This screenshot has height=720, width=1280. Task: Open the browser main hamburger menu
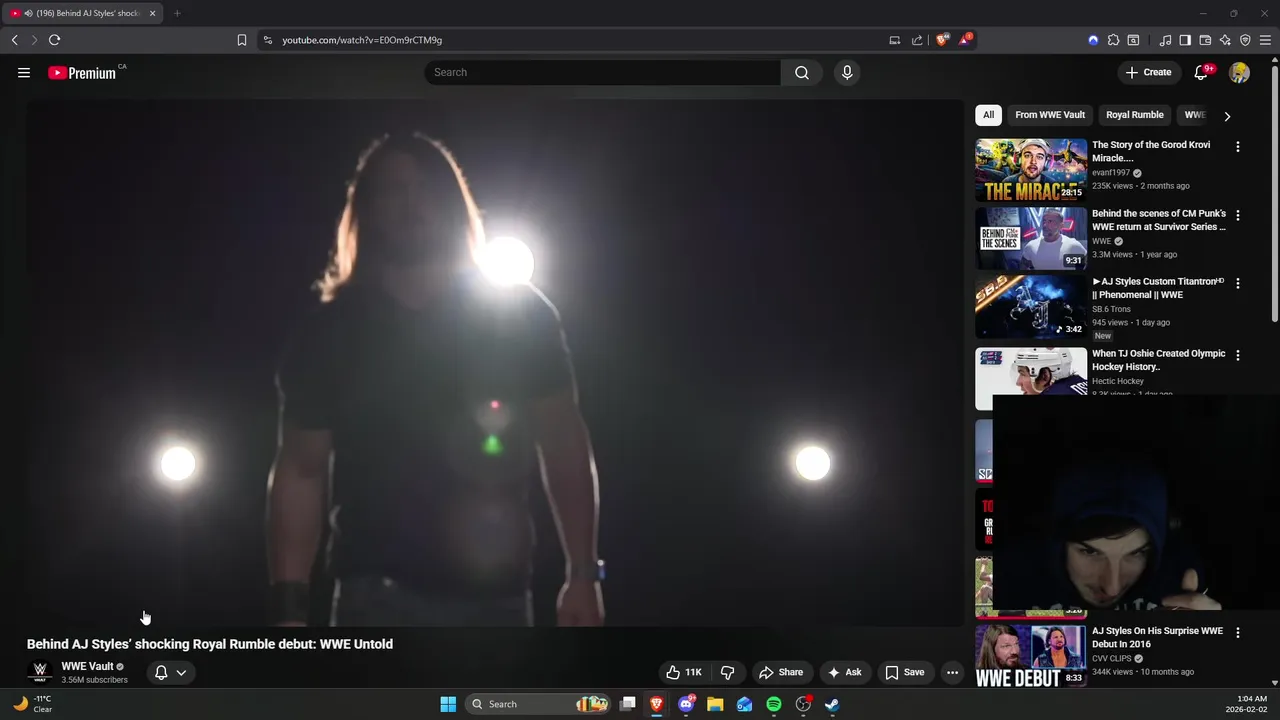(x=1266, y=40)
